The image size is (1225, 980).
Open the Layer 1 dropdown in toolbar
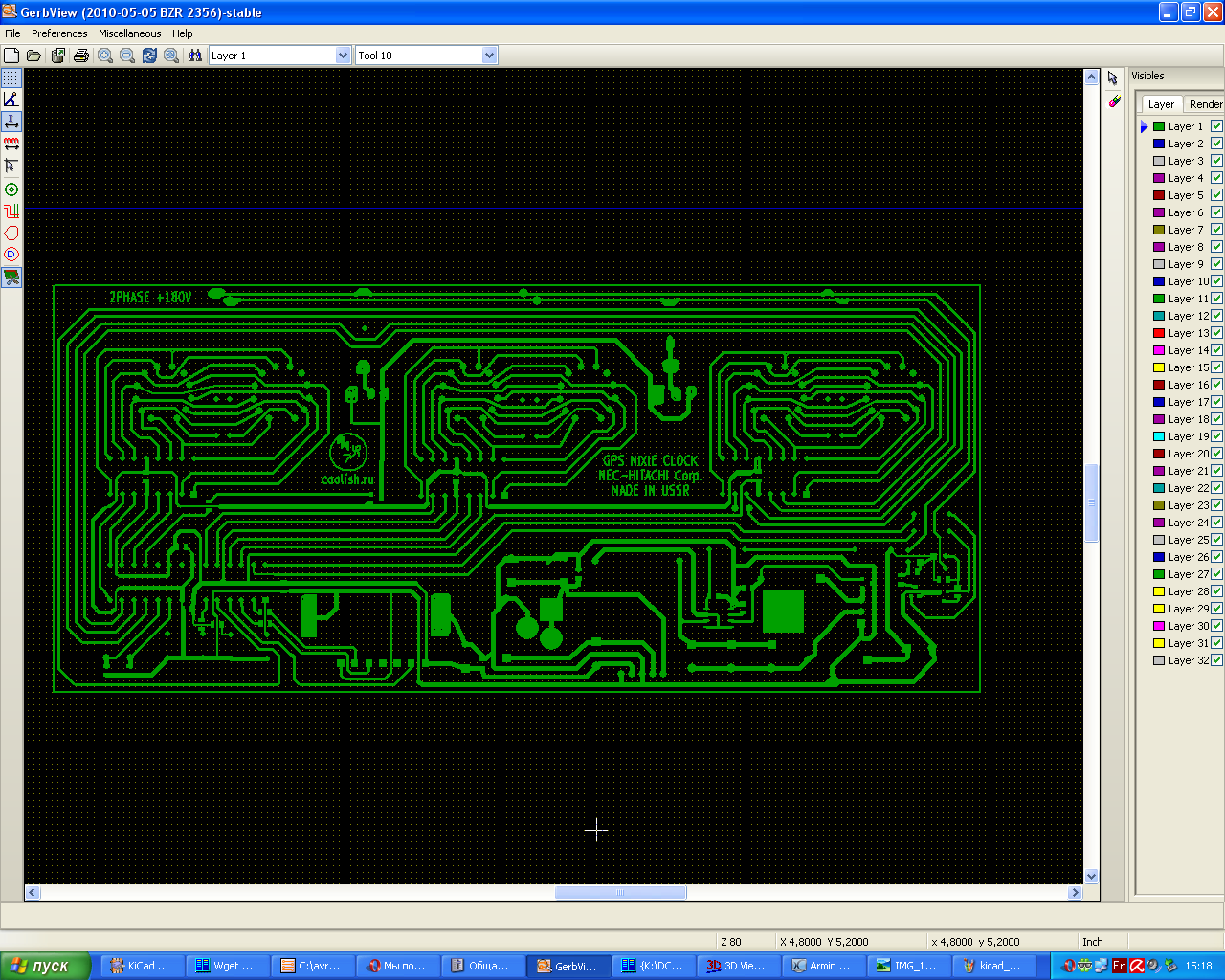coord(343,56)
